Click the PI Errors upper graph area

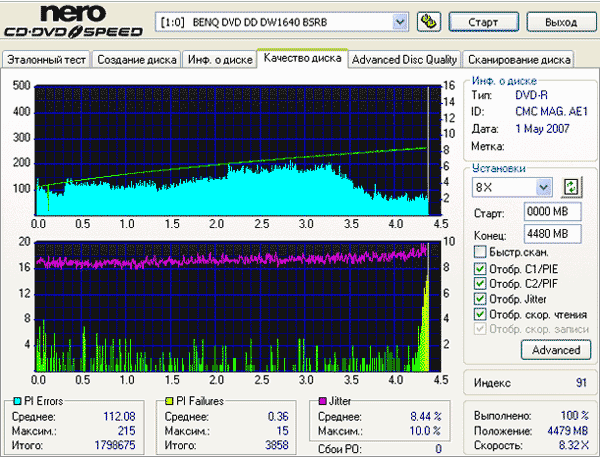pos(238,150)
